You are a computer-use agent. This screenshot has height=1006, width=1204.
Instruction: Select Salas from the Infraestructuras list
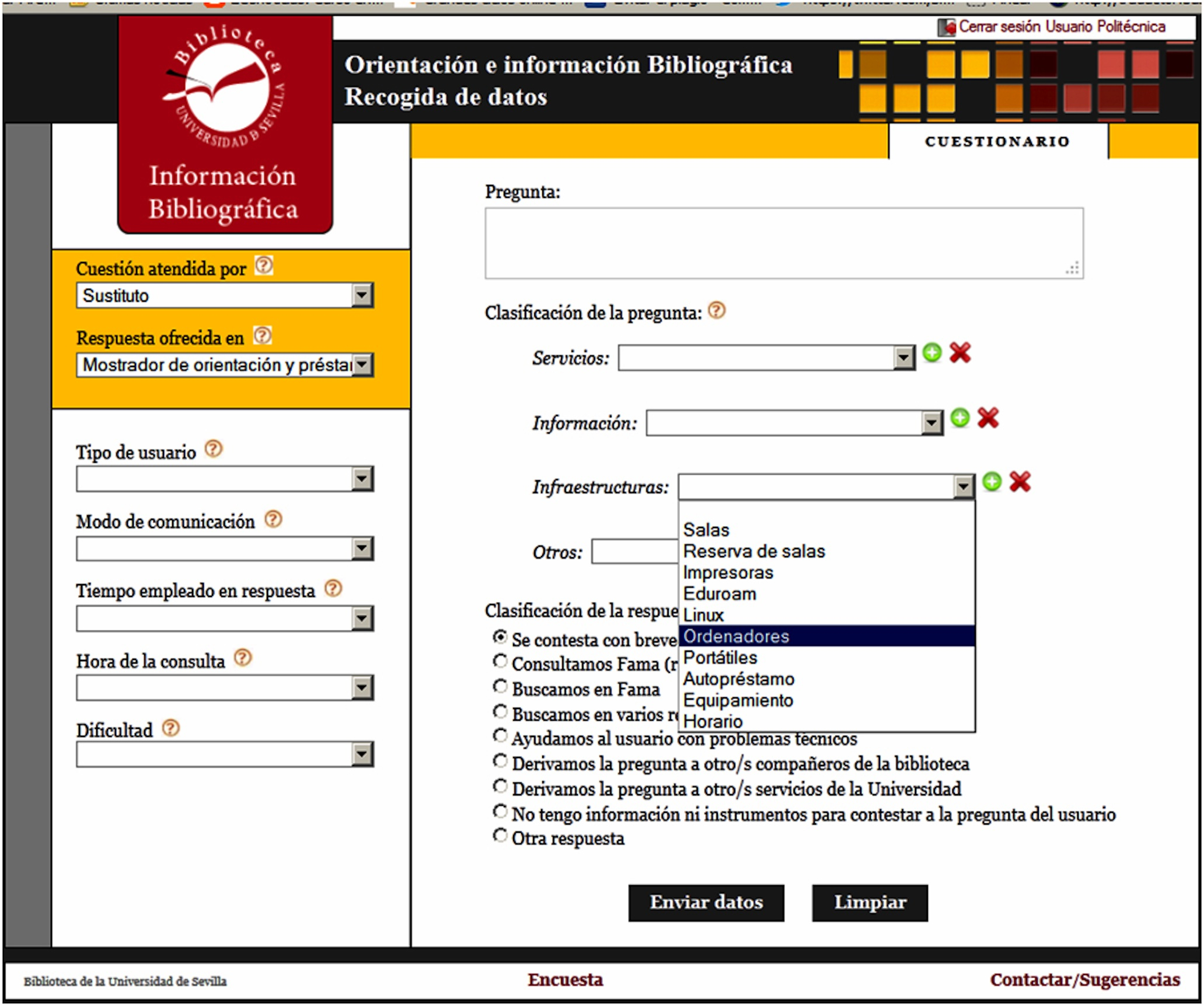[x=827, y=530]
